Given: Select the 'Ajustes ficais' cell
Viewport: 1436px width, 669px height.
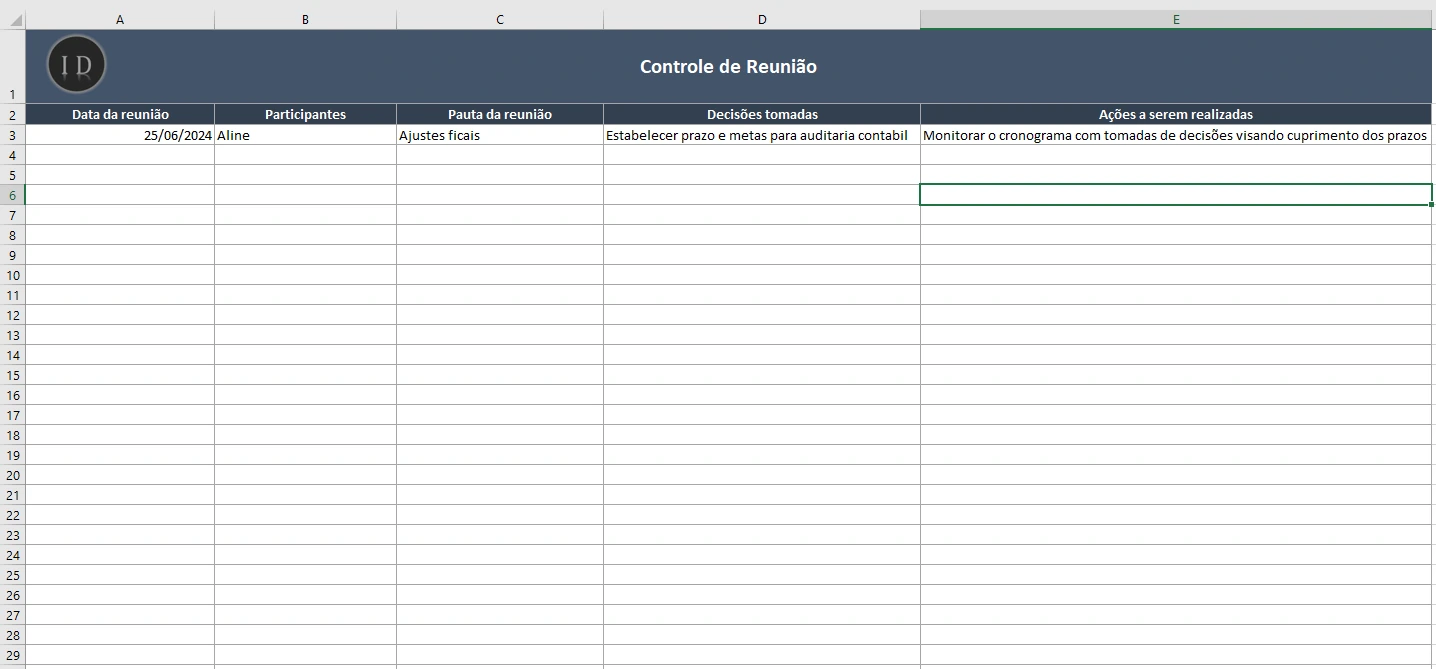Looking at the screenshot, I should tap(499, 135).
